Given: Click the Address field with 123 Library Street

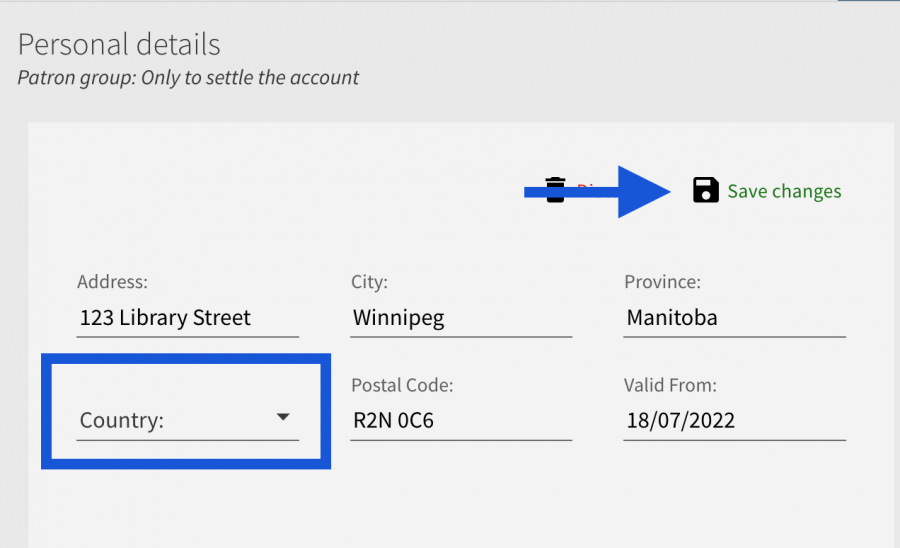Looking at the screenshot, I should click(188, 318).
